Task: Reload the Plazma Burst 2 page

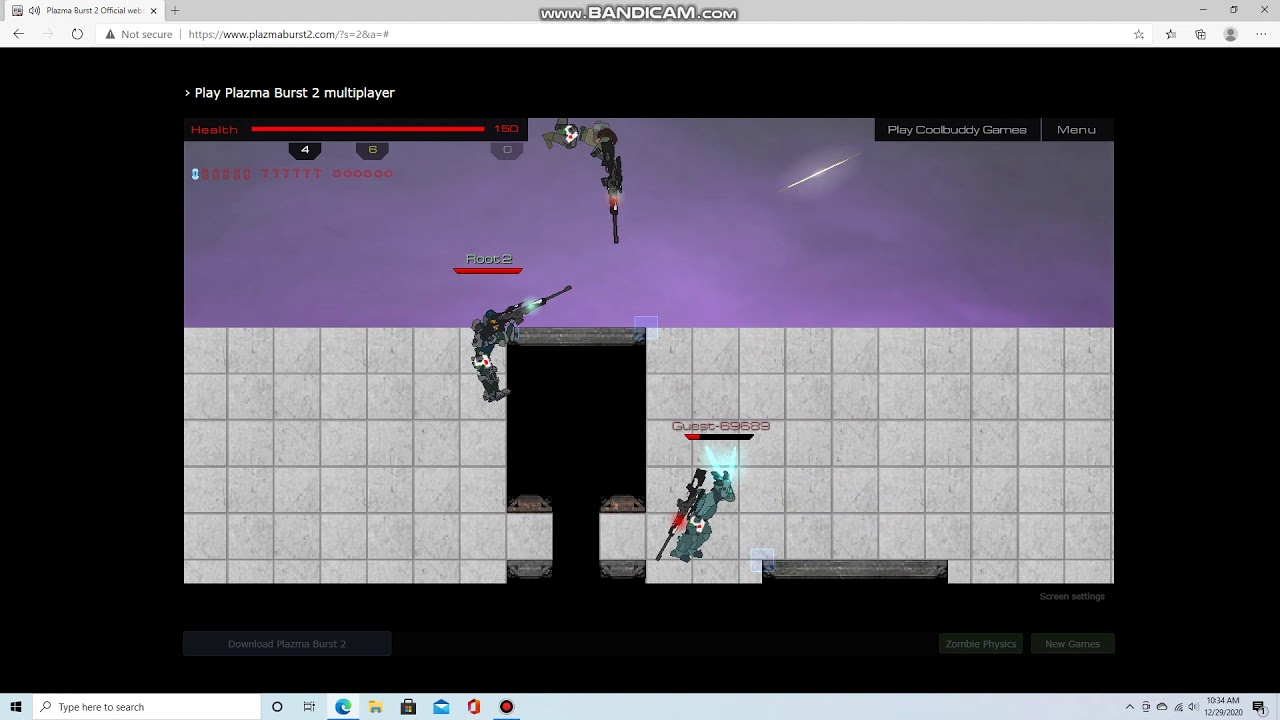Action: tap(77, 34)
